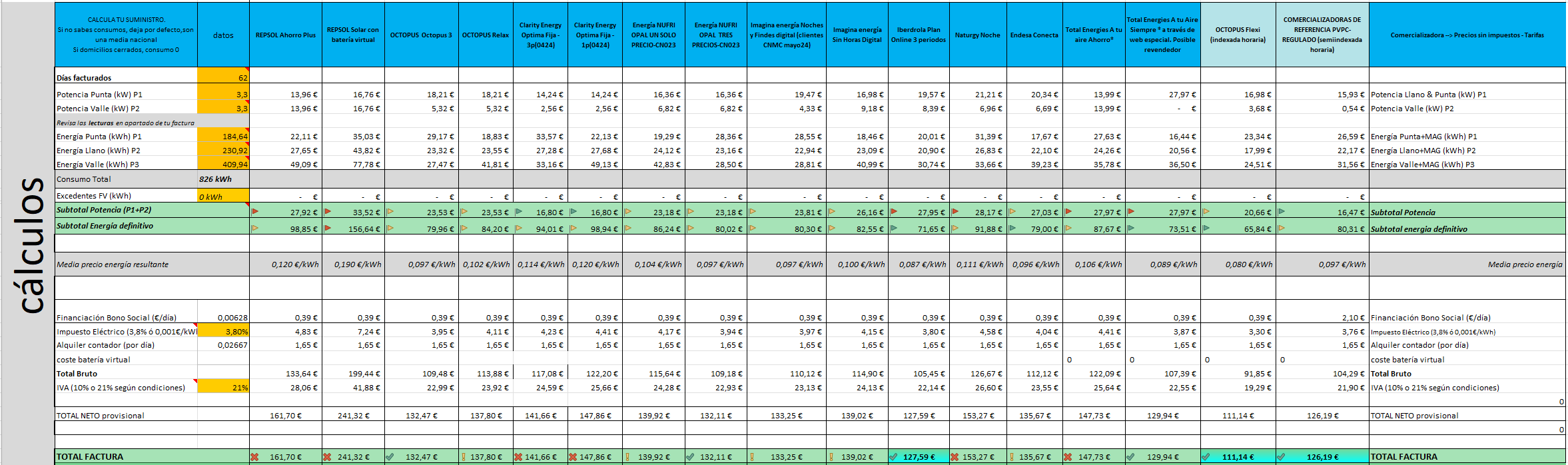This screenshot has height=465, width=1568.
Task: Click yellow exclamation beside 139,92 € in TOTAL FACTURA row
Action: point(627,457)
